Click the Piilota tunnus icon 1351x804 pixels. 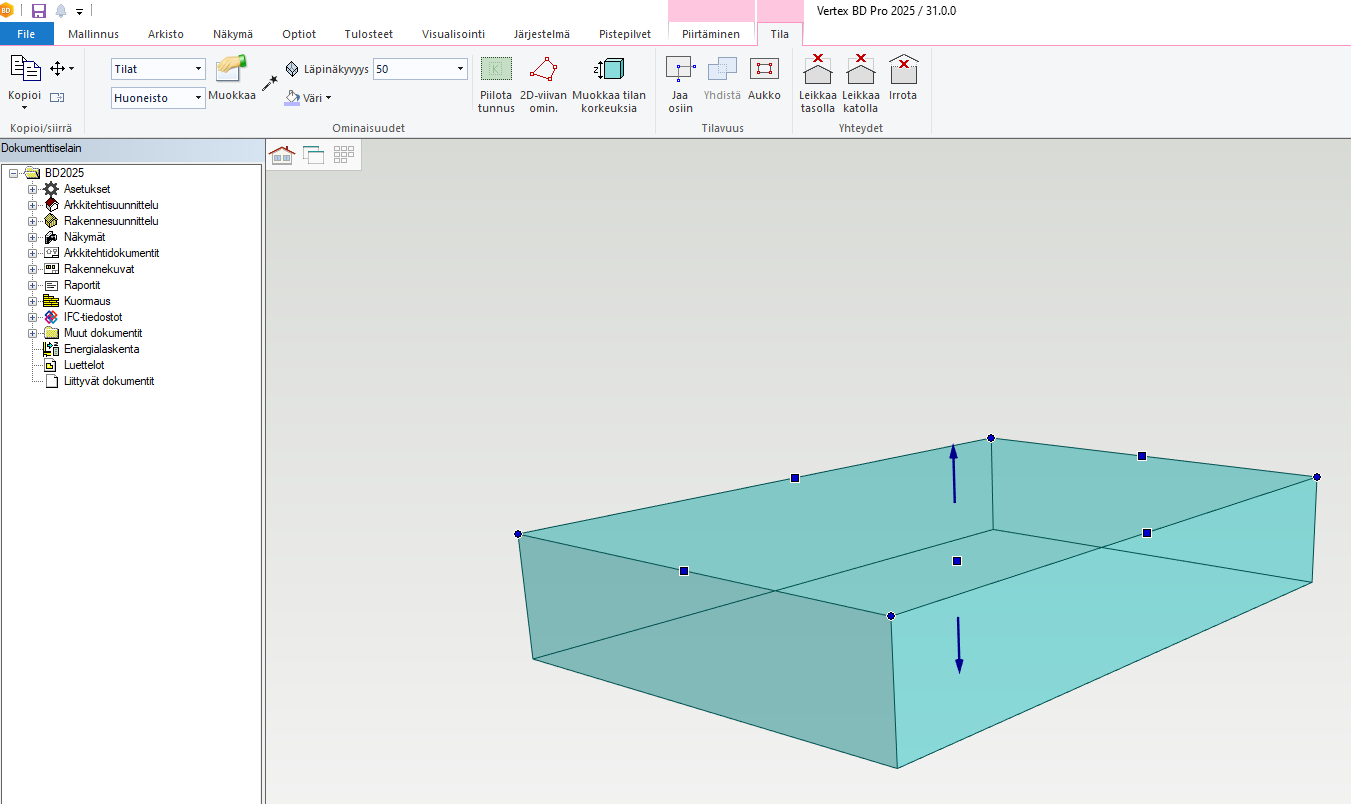(x=496, y=69)
